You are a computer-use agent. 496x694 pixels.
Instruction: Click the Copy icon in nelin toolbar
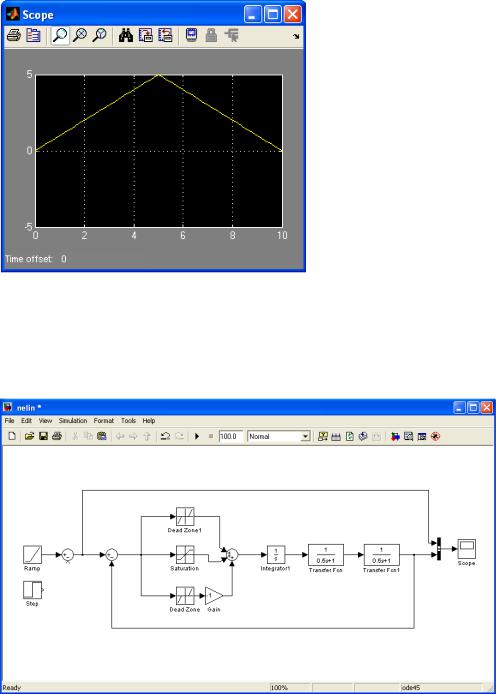click(x=88, y=436)
